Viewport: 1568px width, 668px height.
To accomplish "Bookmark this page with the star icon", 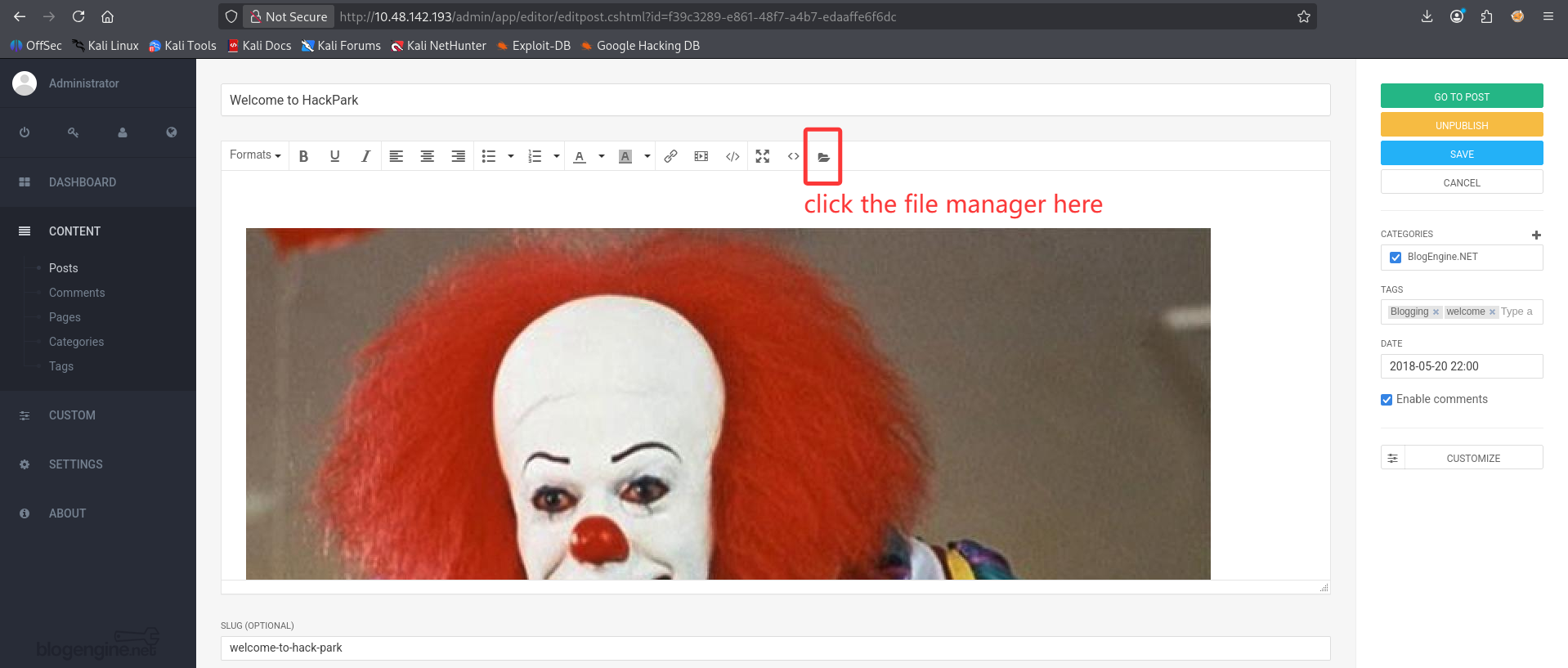I will [1304, 16].
